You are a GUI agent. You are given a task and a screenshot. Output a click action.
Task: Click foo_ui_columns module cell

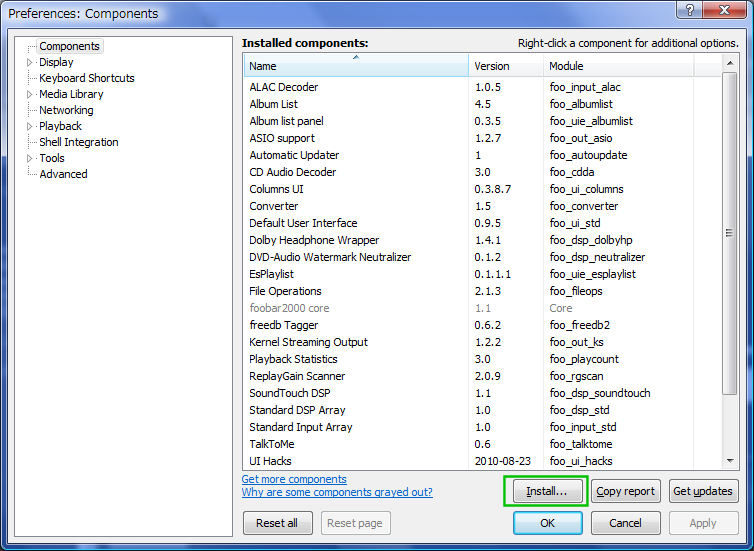tap(586, 189)
